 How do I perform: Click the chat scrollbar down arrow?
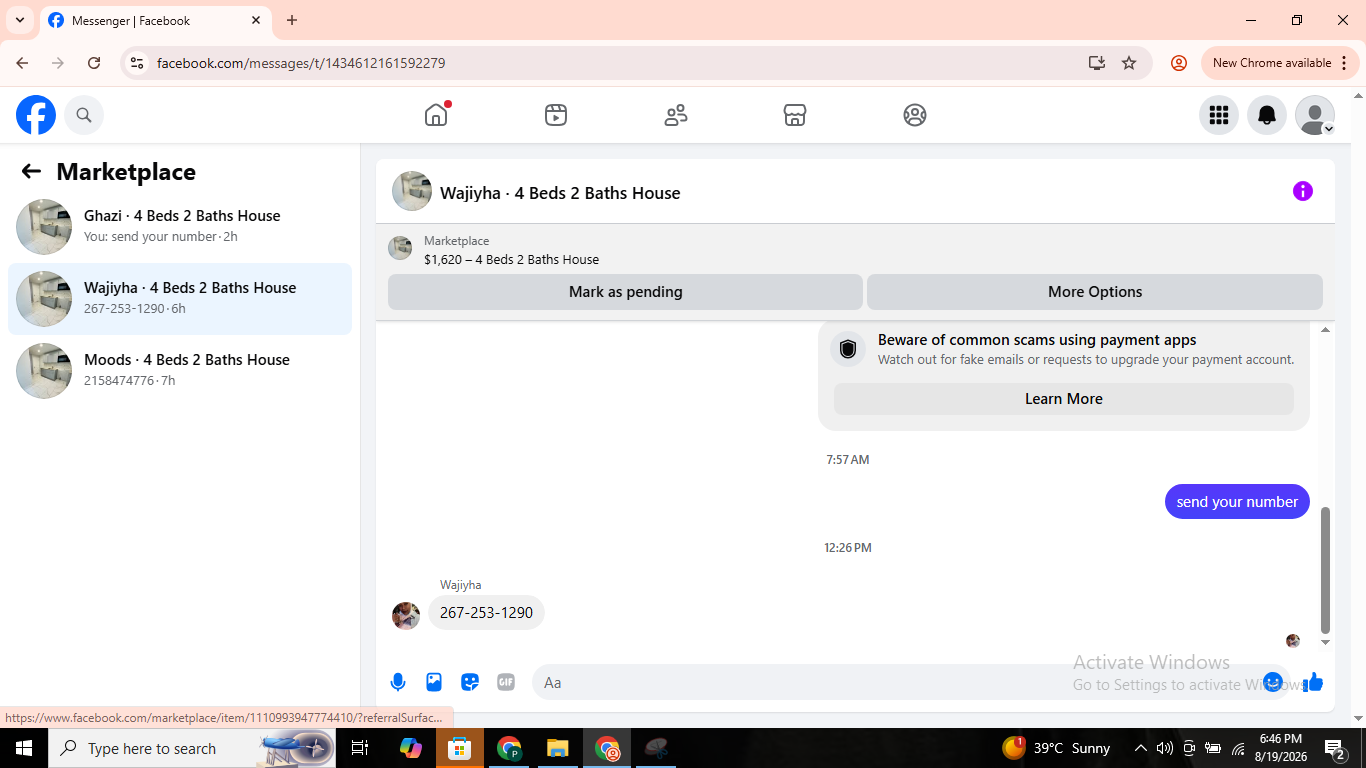point(1326,642)
